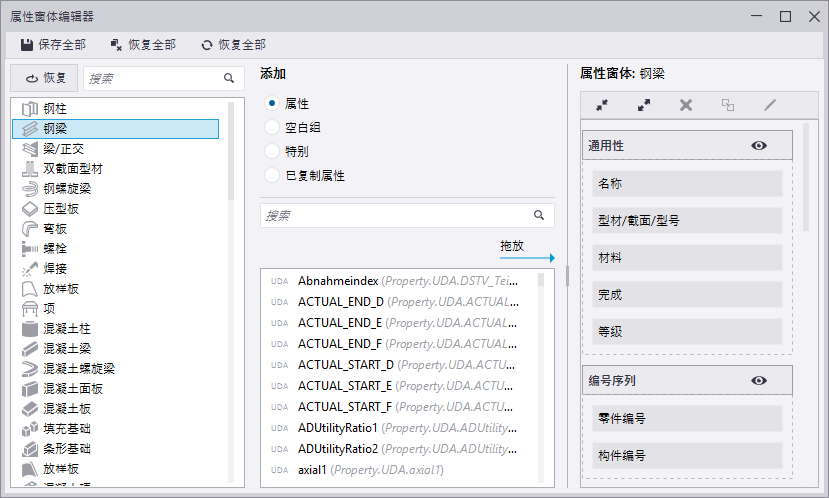
Task: Select 弯板 in the object list
Action: click(115, 229)
